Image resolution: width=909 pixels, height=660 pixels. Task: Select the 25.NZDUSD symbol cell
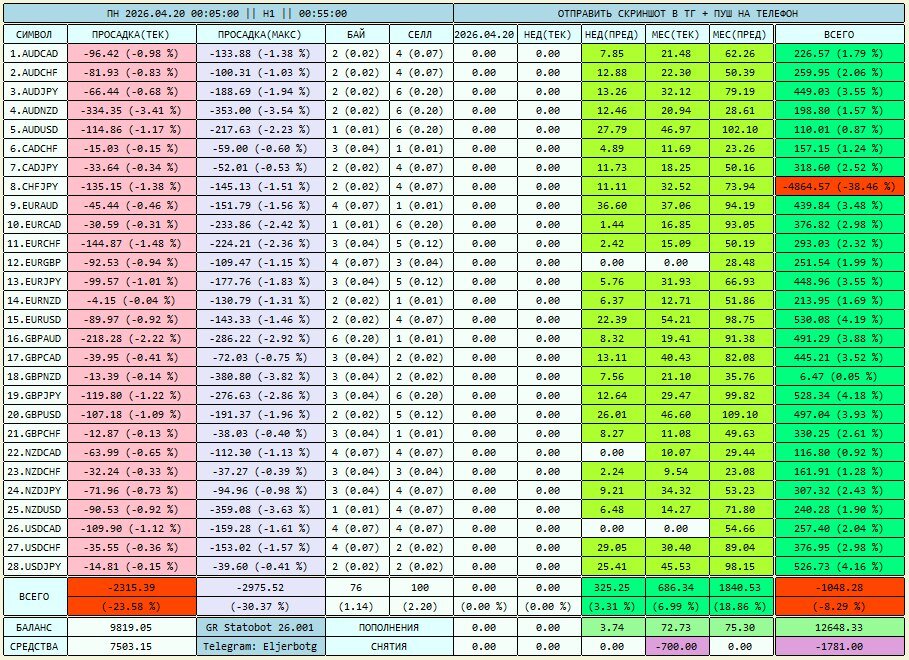[34, 509]
